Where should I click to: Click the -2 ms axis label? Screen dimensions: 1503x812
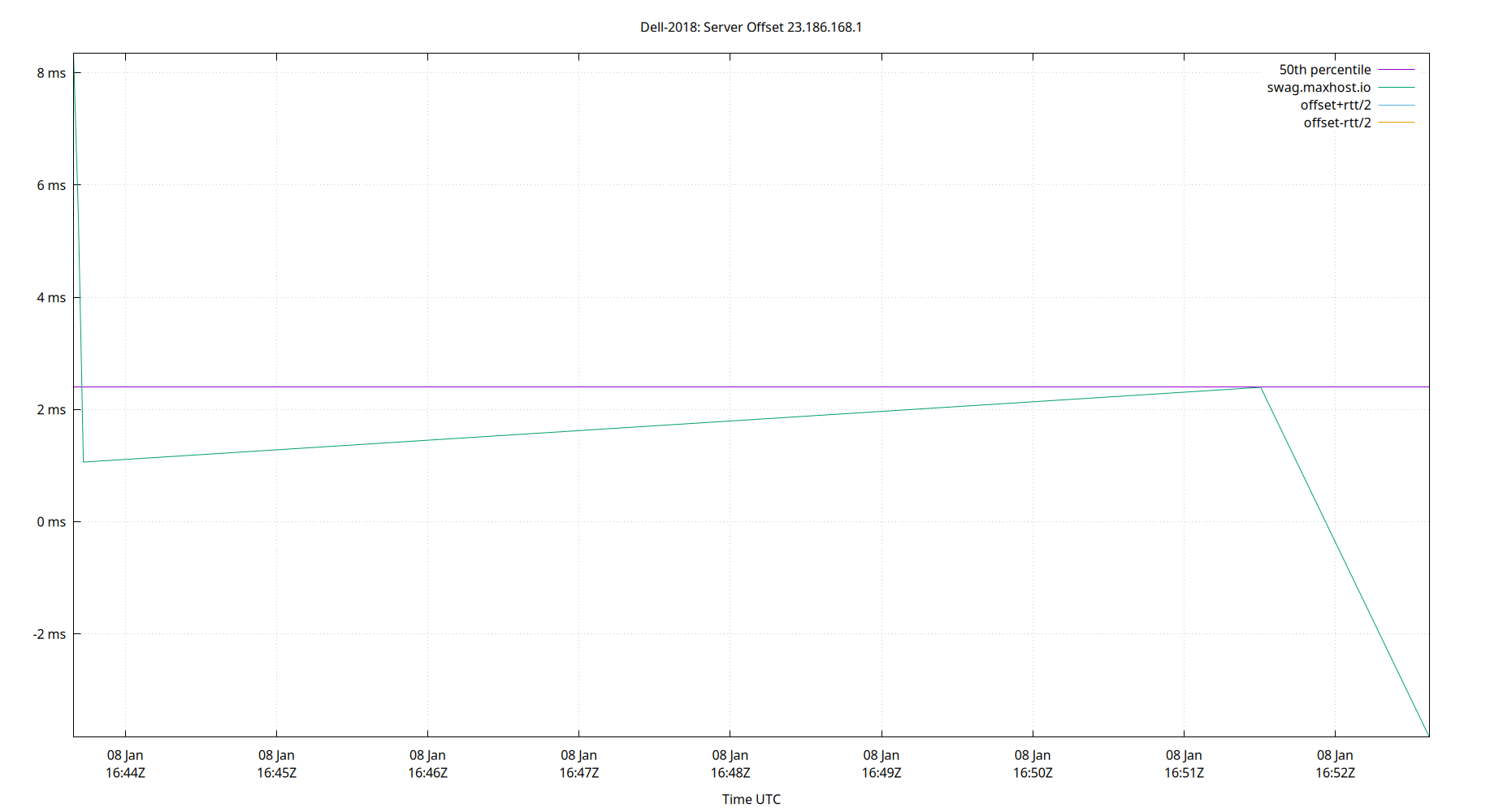49,634
